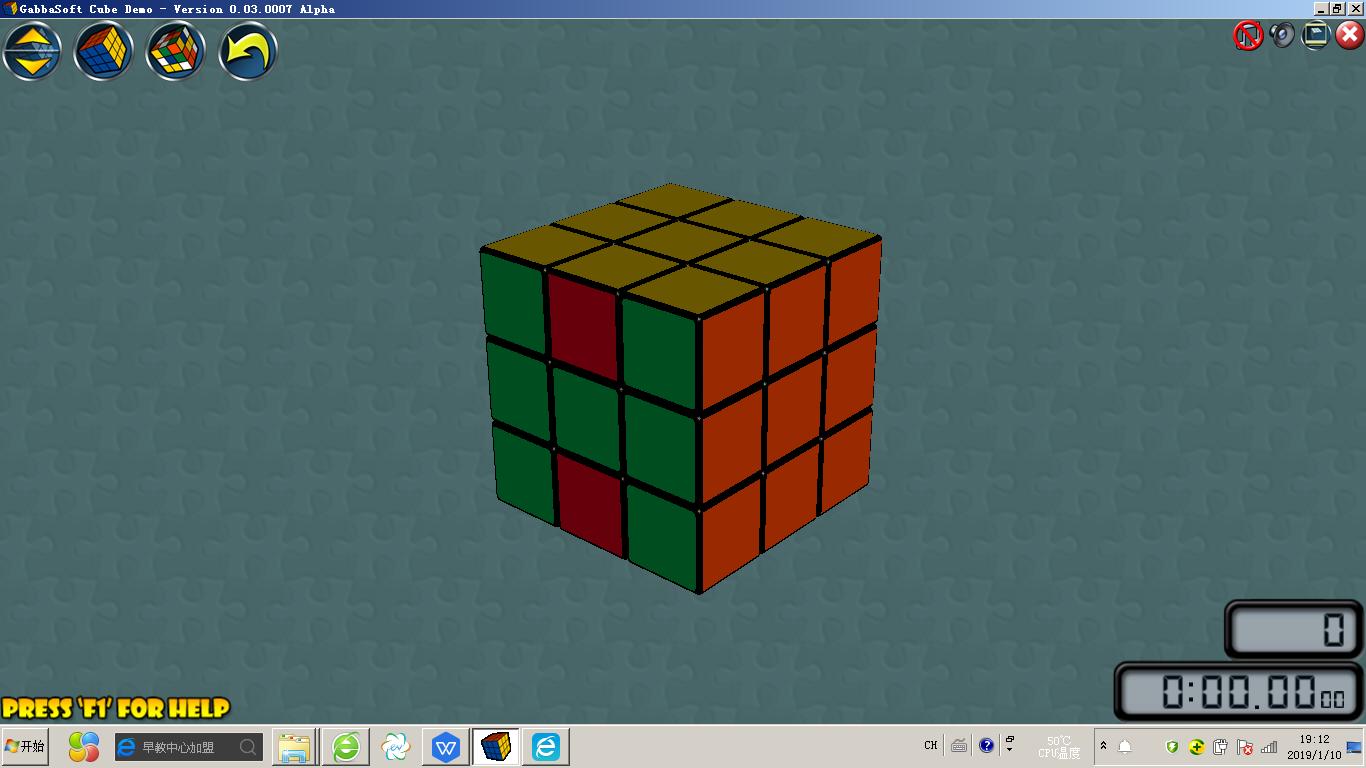Click the power plug tray icon
The image size is (1366, 768).
point(1221,747)
